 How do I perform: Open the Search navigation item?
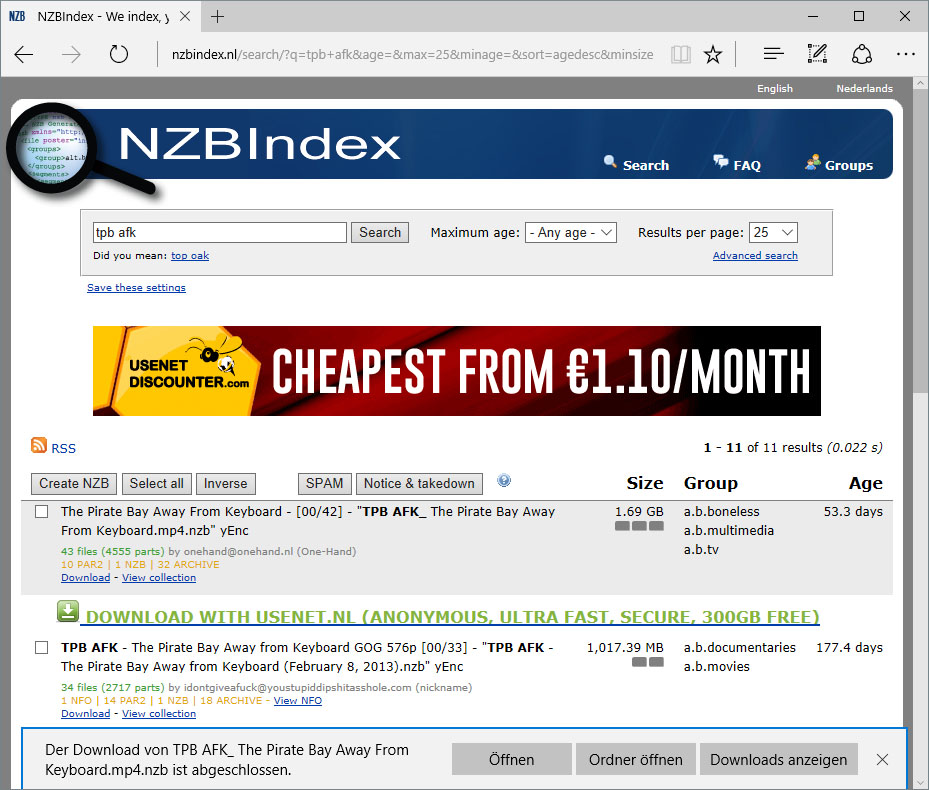[636, 164]
